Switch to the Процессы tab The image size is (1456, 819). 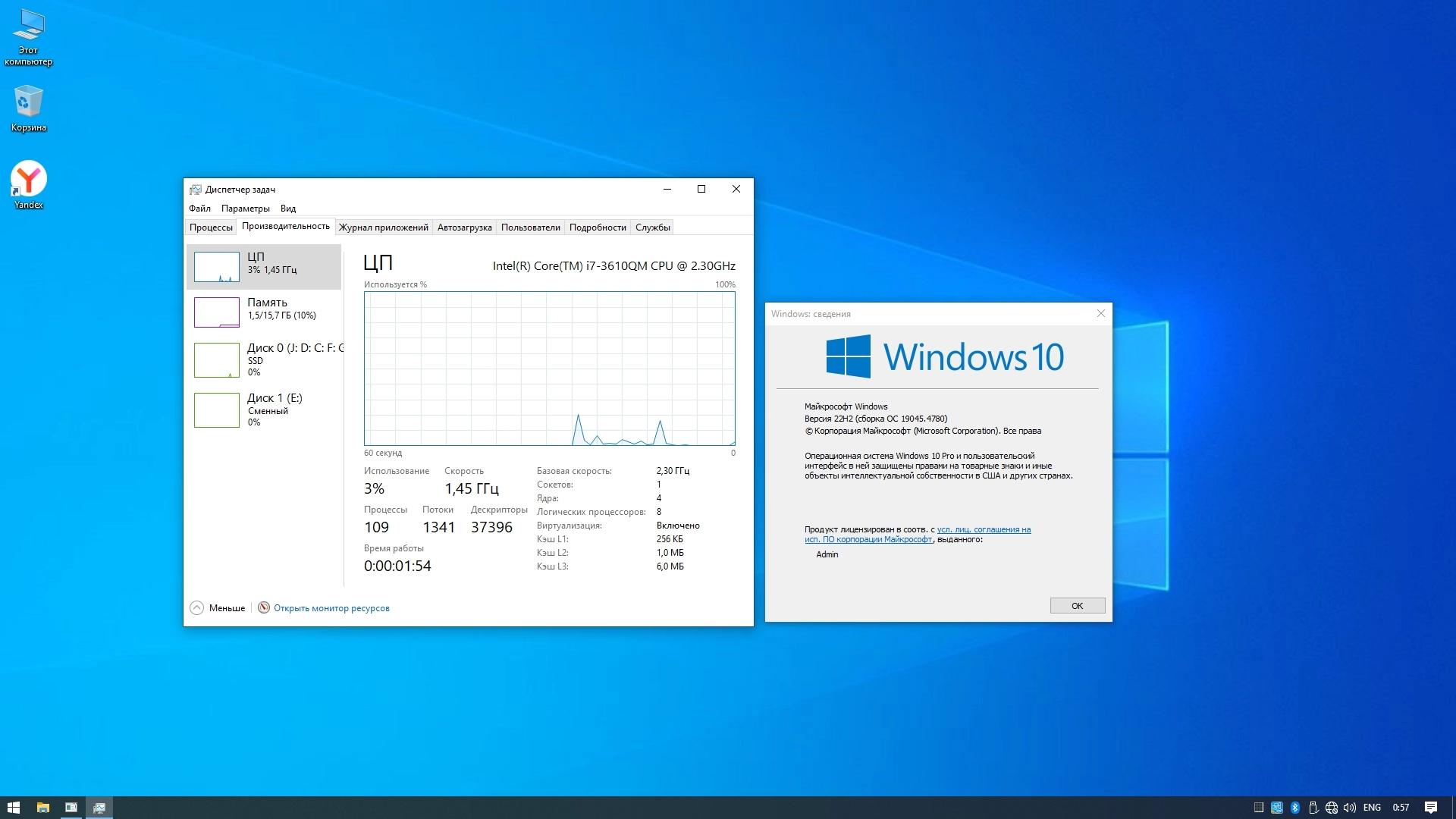(x=211, y=227)
